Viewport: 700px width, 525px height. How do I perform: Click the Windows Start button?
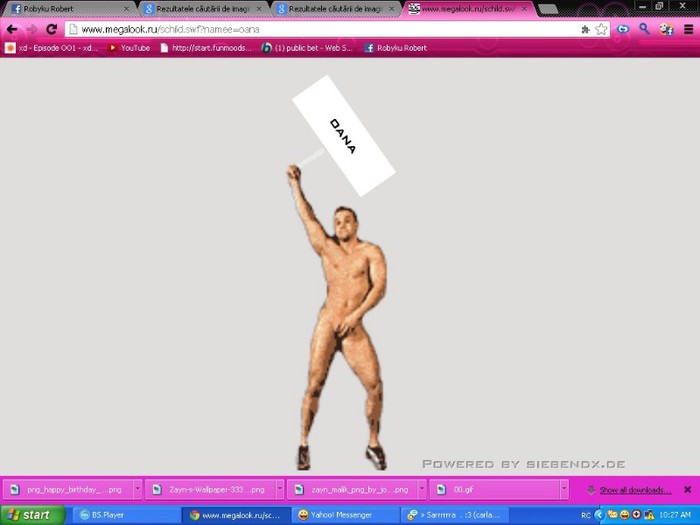click(x=32, y=515)
